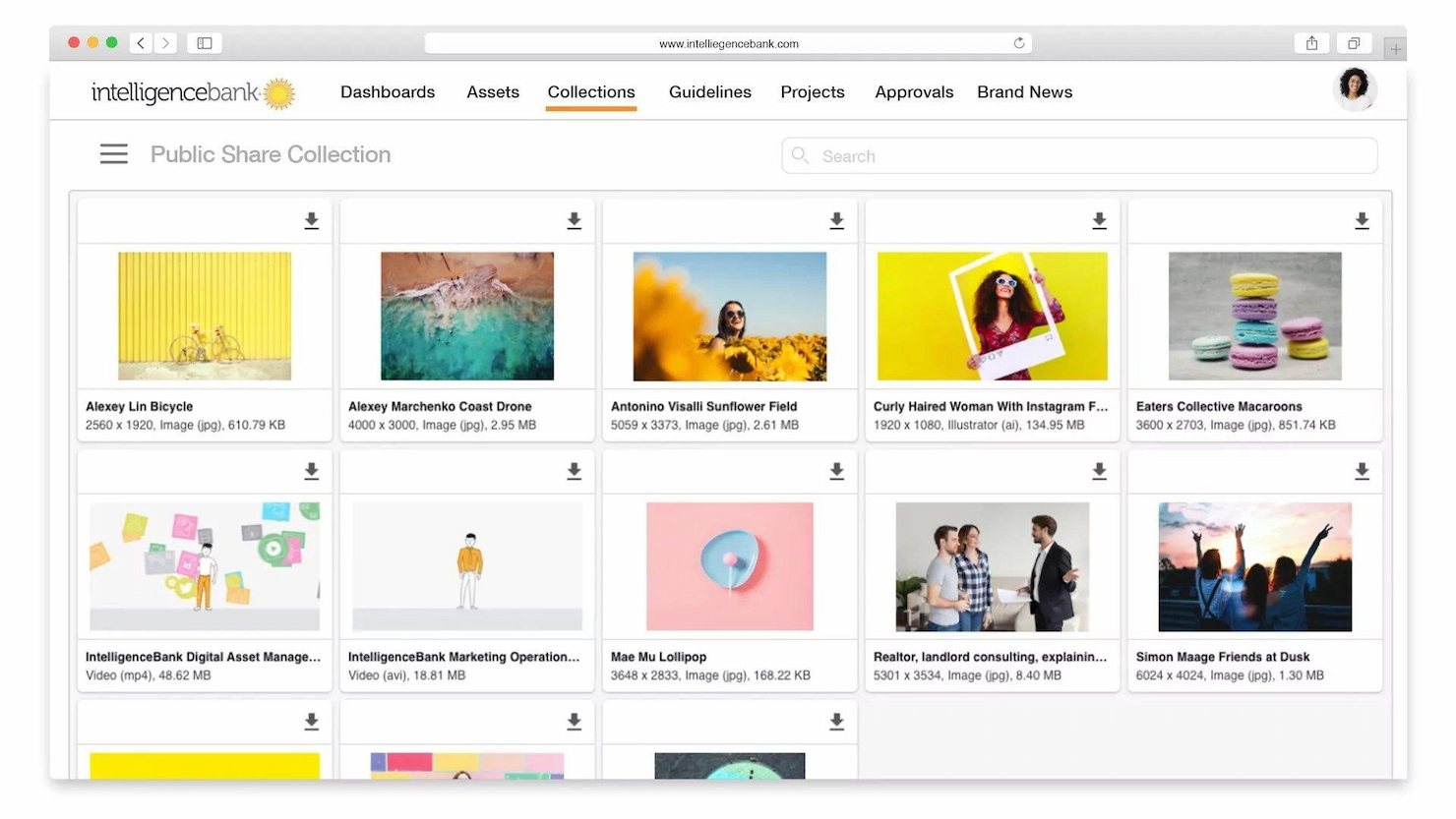
Task: Download Antonino Visalli Sunflower Field image
Action: 836,221
